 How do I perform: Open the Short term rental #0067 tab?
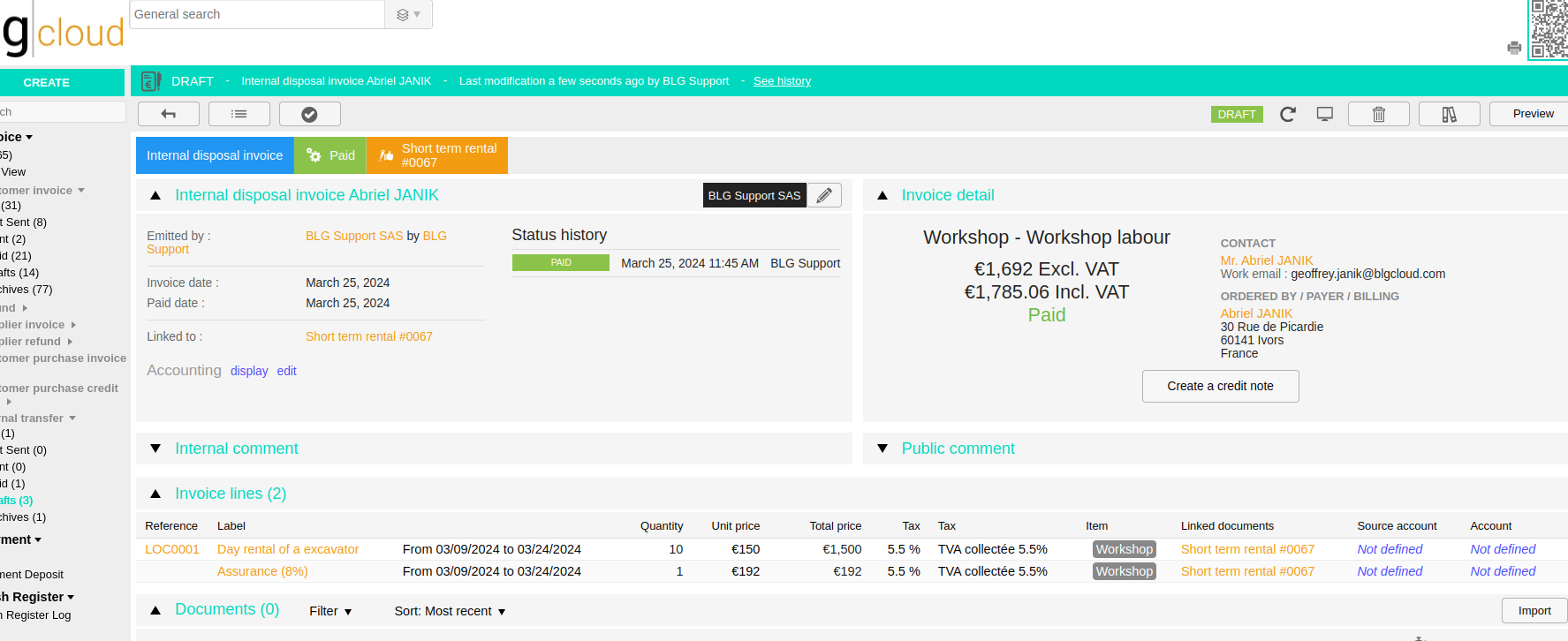click(437, 155)
